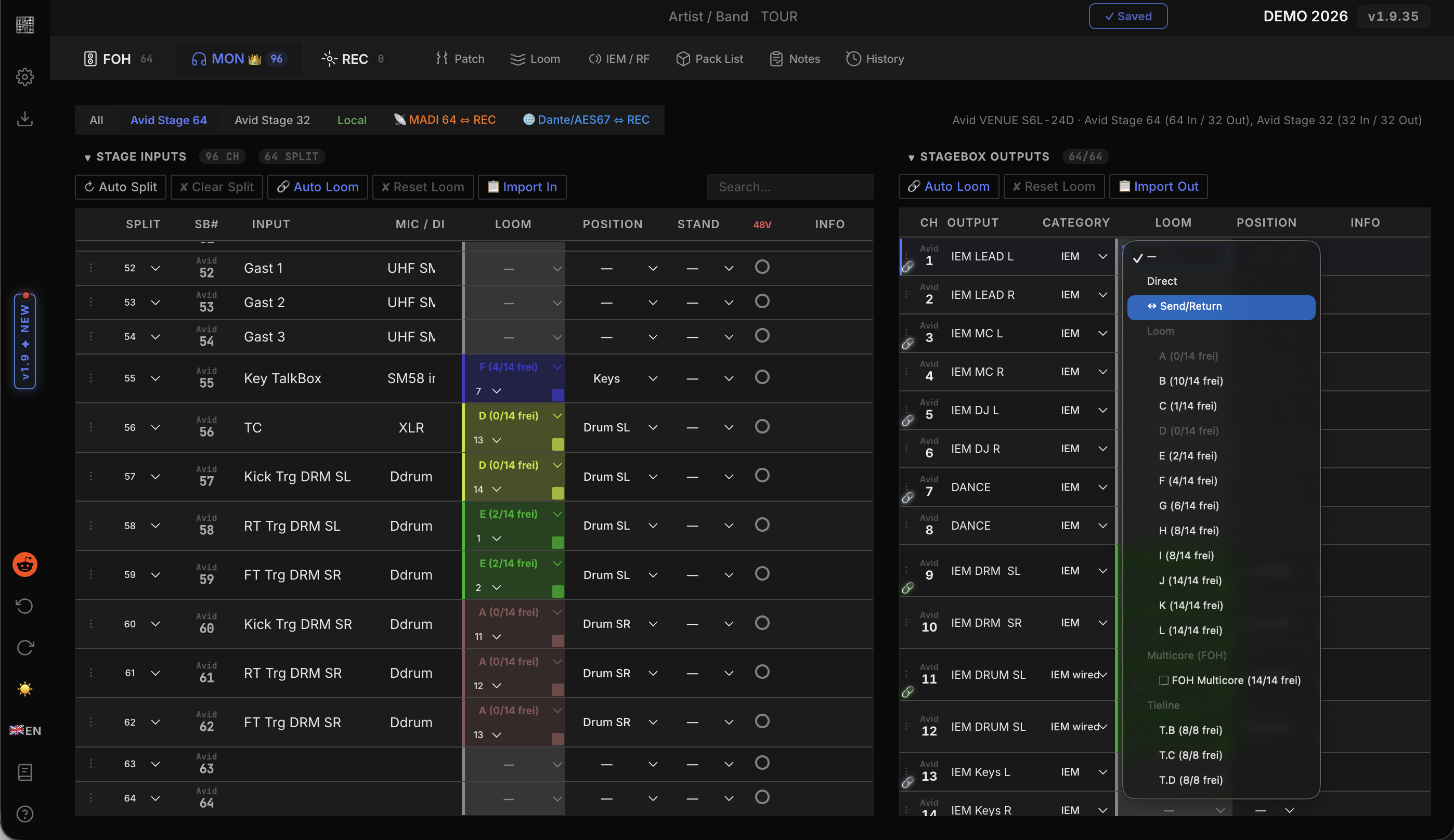Open the help question-mark icon

click(x=25, y=813)
